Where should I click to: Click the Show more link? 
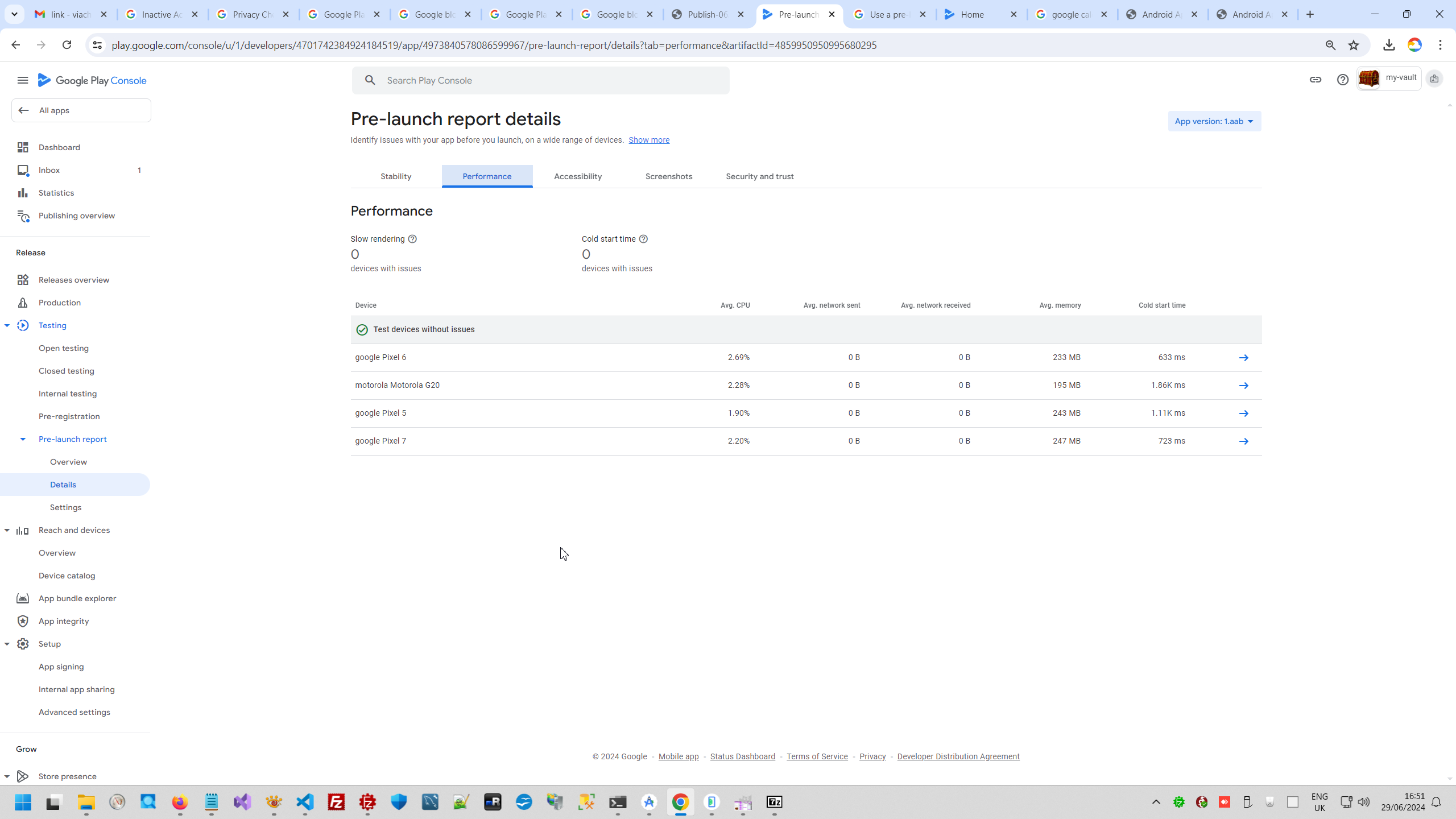(x=648, y=140)
